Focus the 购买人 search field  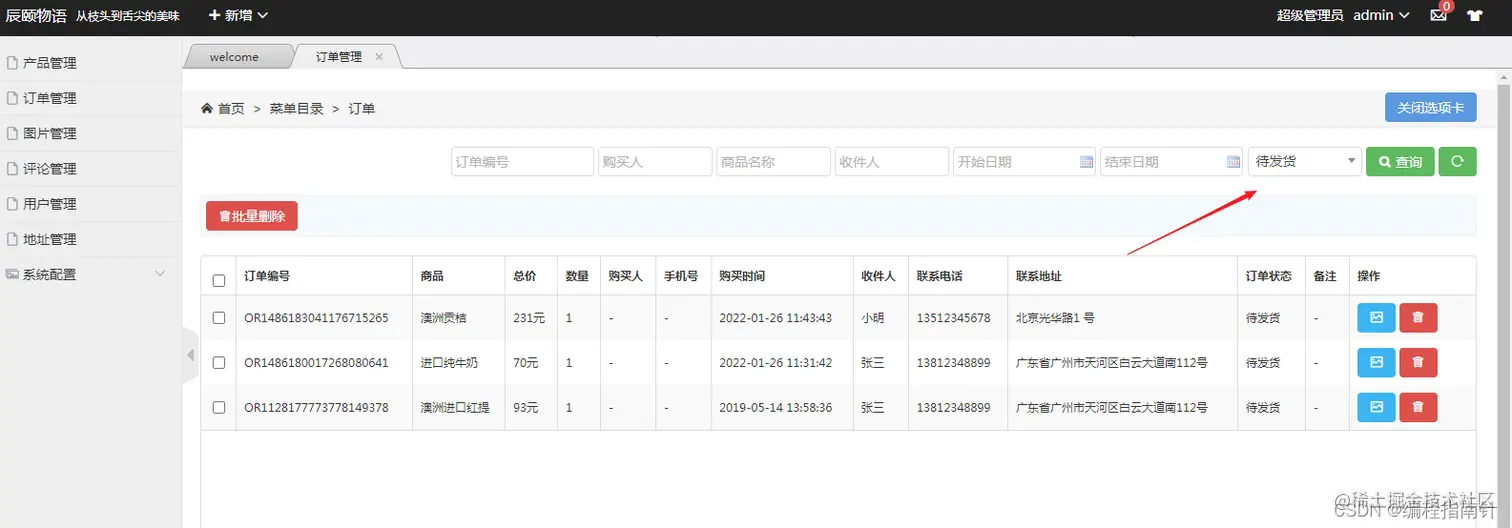pyautogui.click(x=655, y=161)
